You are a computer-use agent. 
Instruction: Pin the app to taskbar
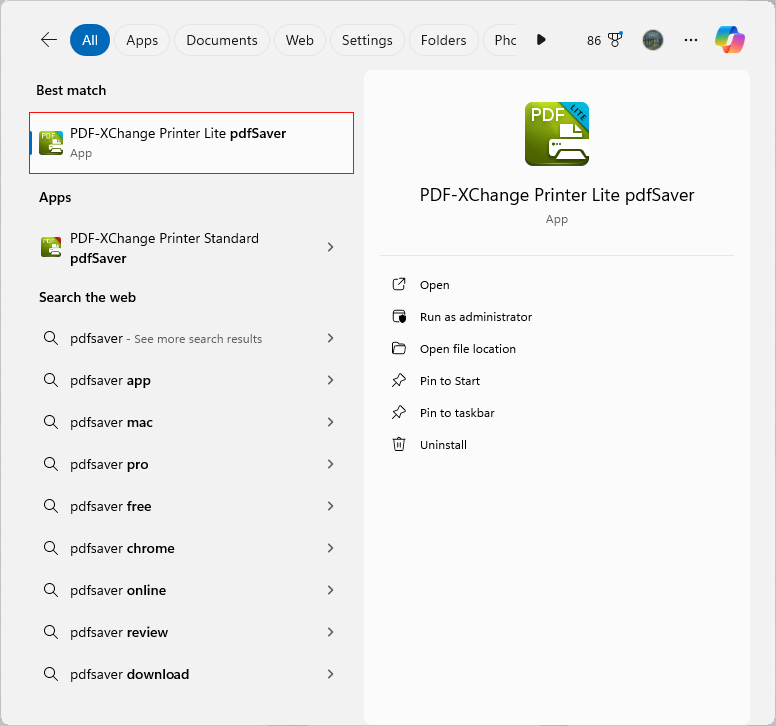(457, 413)
